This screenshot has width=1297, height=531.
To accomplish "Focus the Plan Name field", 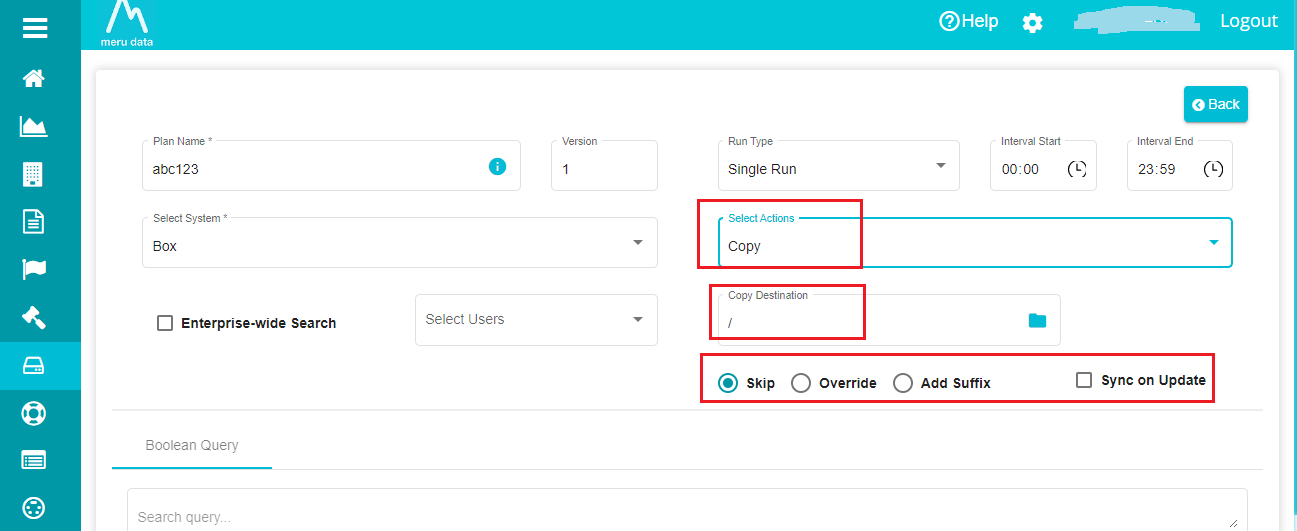I will 331,165.
